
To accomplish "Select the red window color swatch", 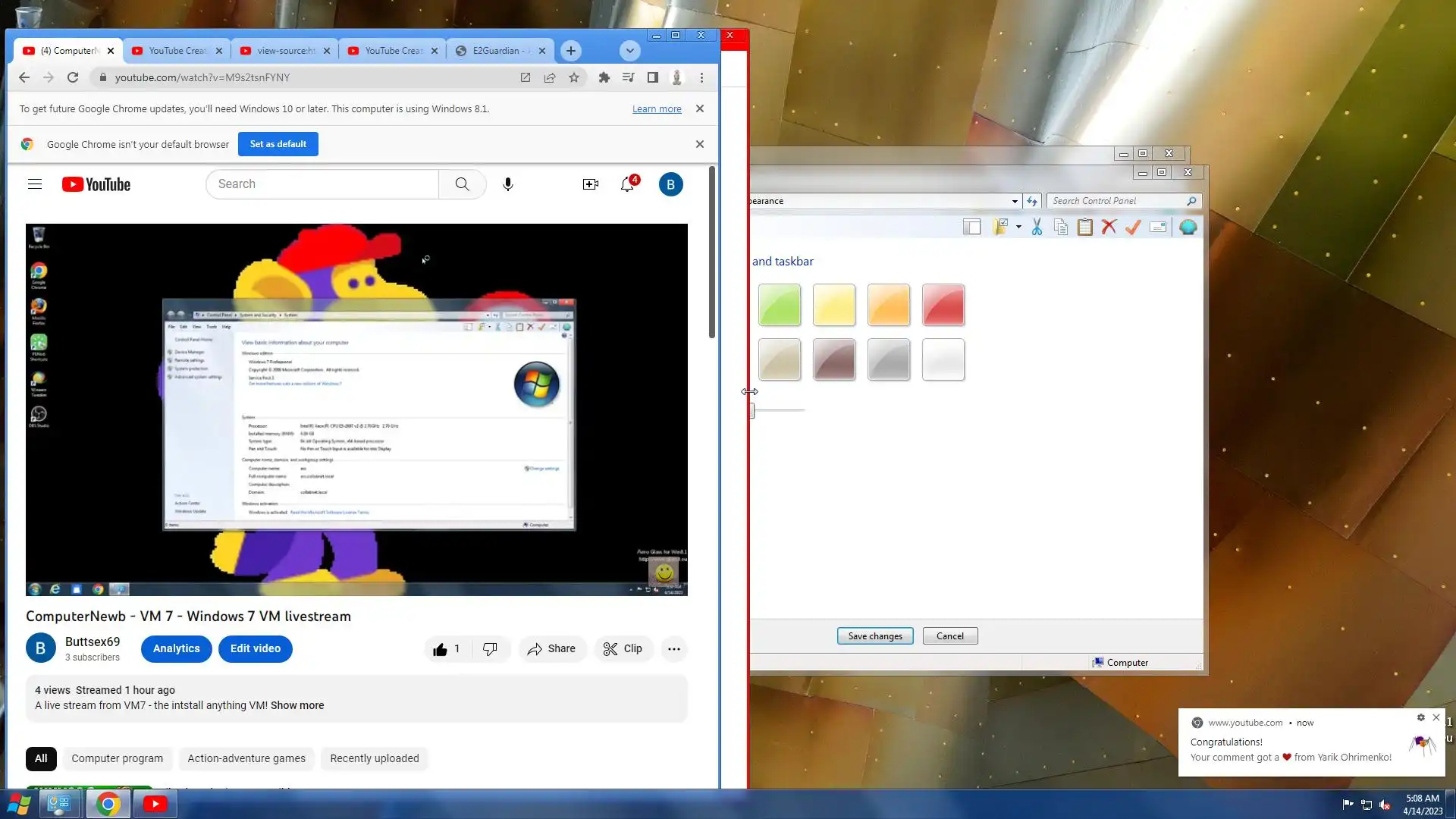I will 943,305.
